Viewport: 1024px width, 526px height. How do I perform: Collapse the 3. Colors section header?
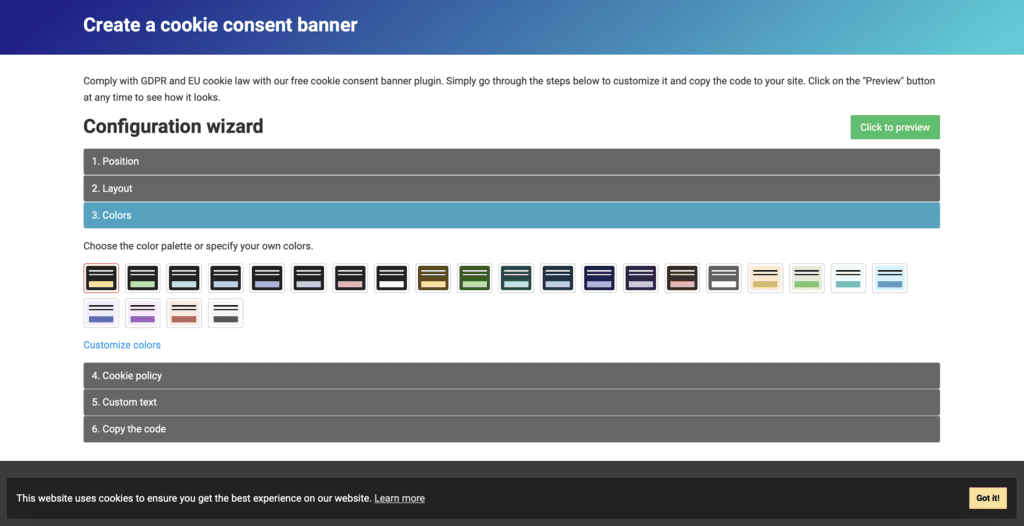click(511, 215)
